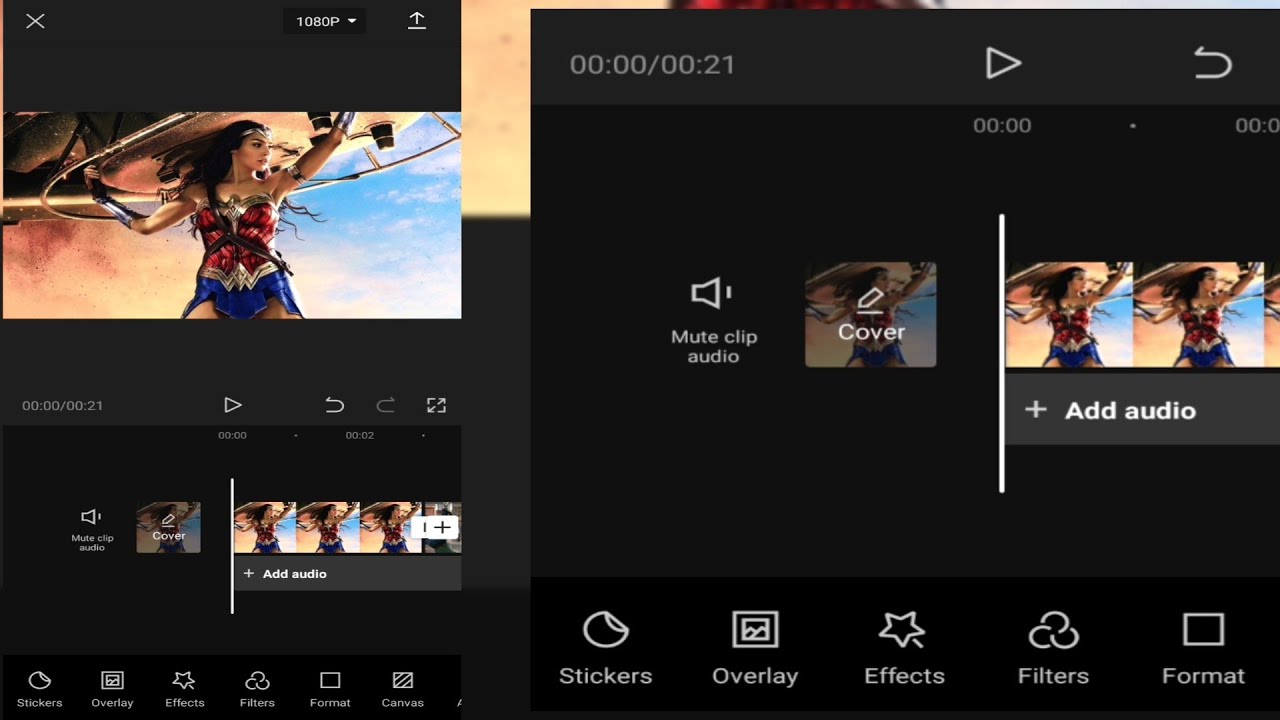Click the 00:00/00:21 timecode in the enlarged view
1280x720 pixels.
tap(652, 64)
